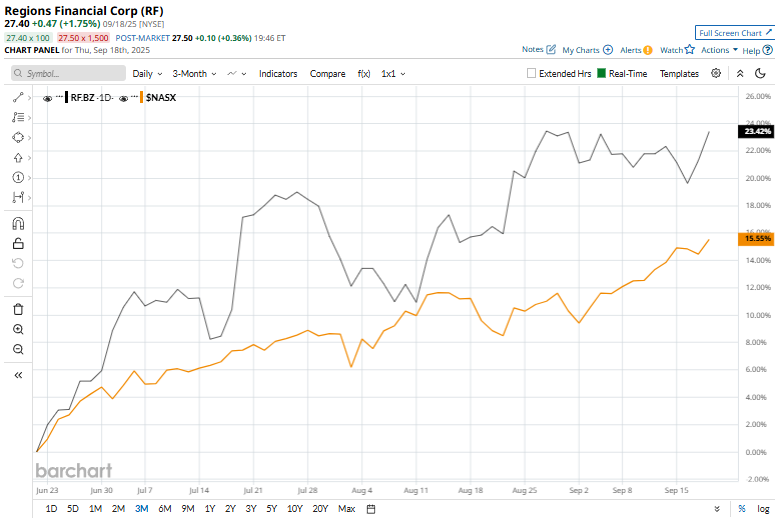Select the 20Y time range

click(x=320, y=509)
